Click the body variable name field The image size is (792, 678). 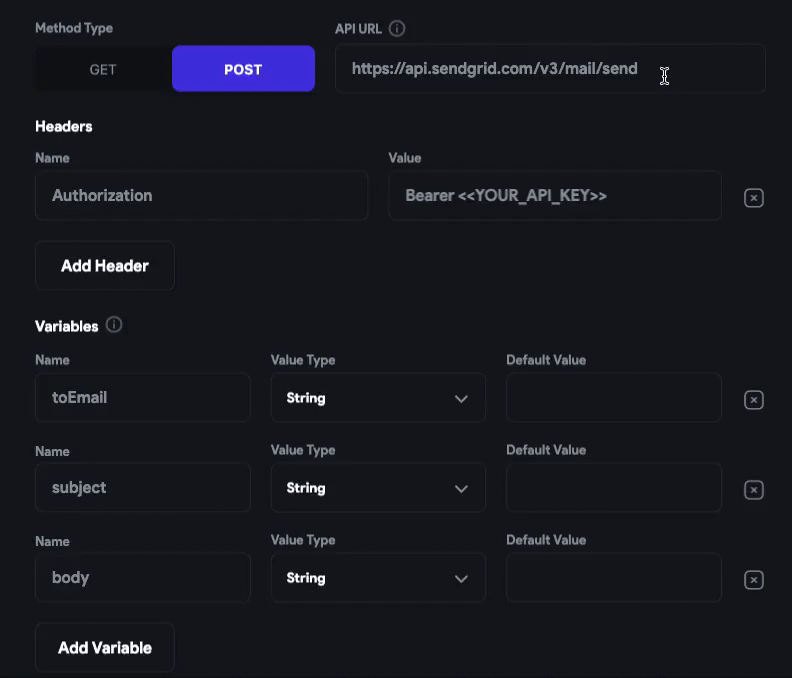143,577
